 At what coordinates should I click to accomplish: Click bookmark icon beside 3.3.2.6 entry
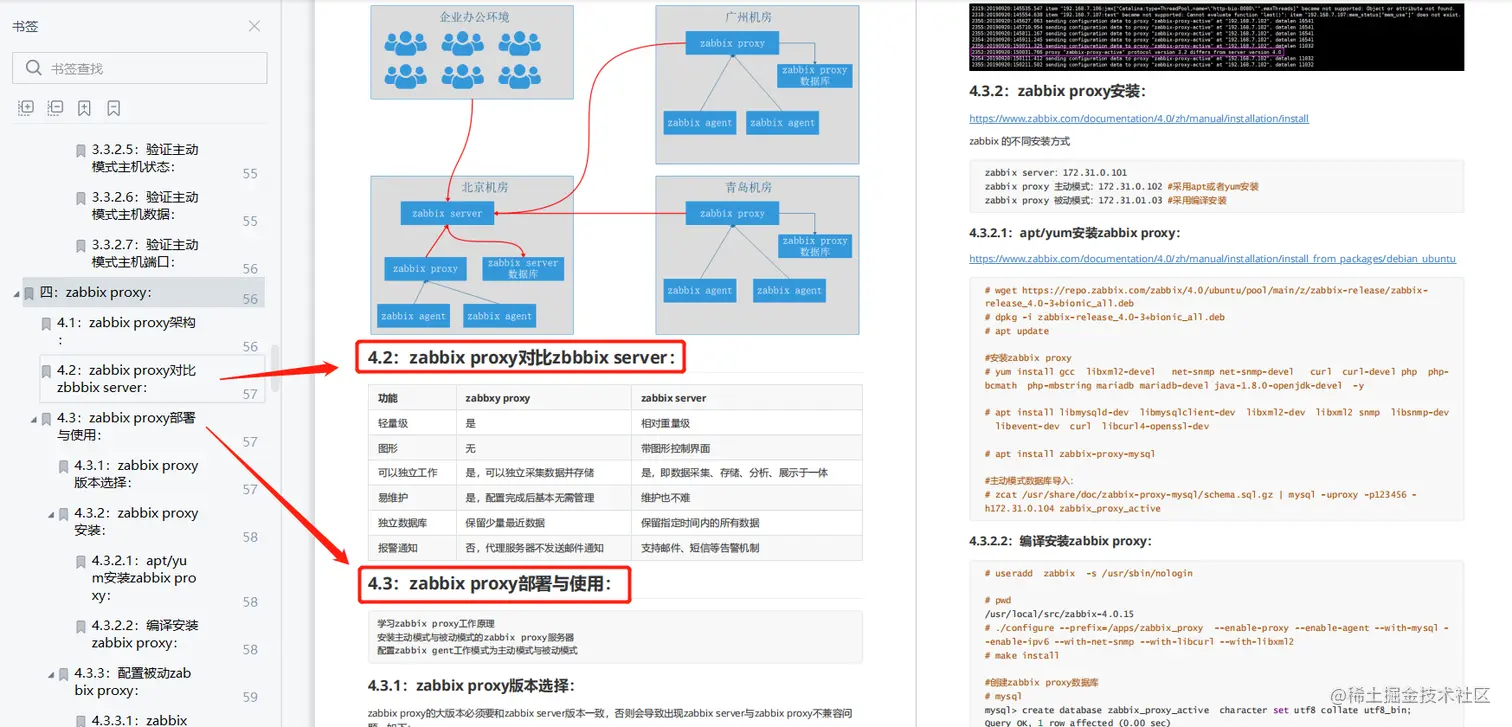(x=81, y=199)
